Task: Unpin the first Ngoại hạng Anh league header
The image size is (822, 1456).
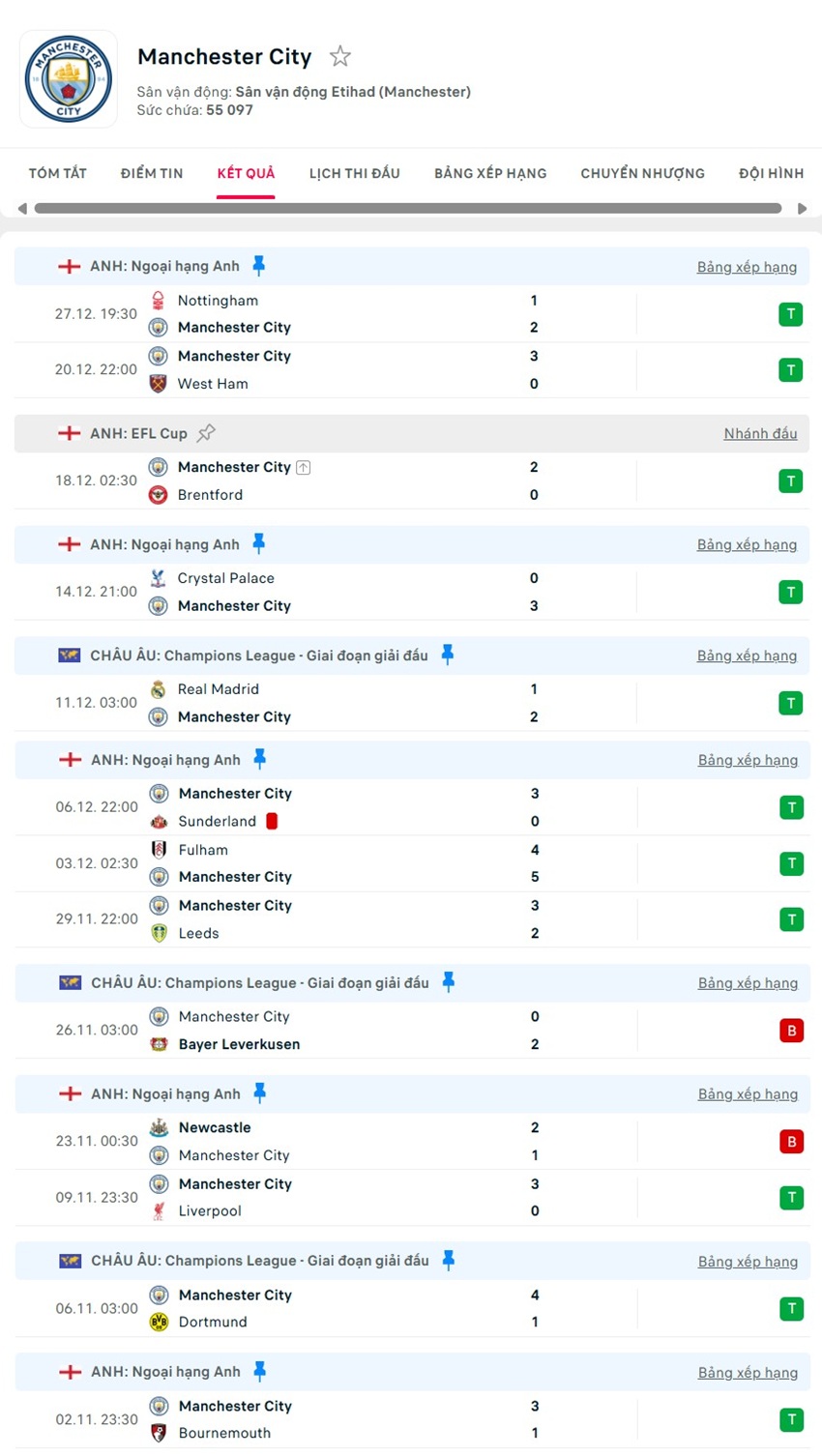Action: coord(258,266)
